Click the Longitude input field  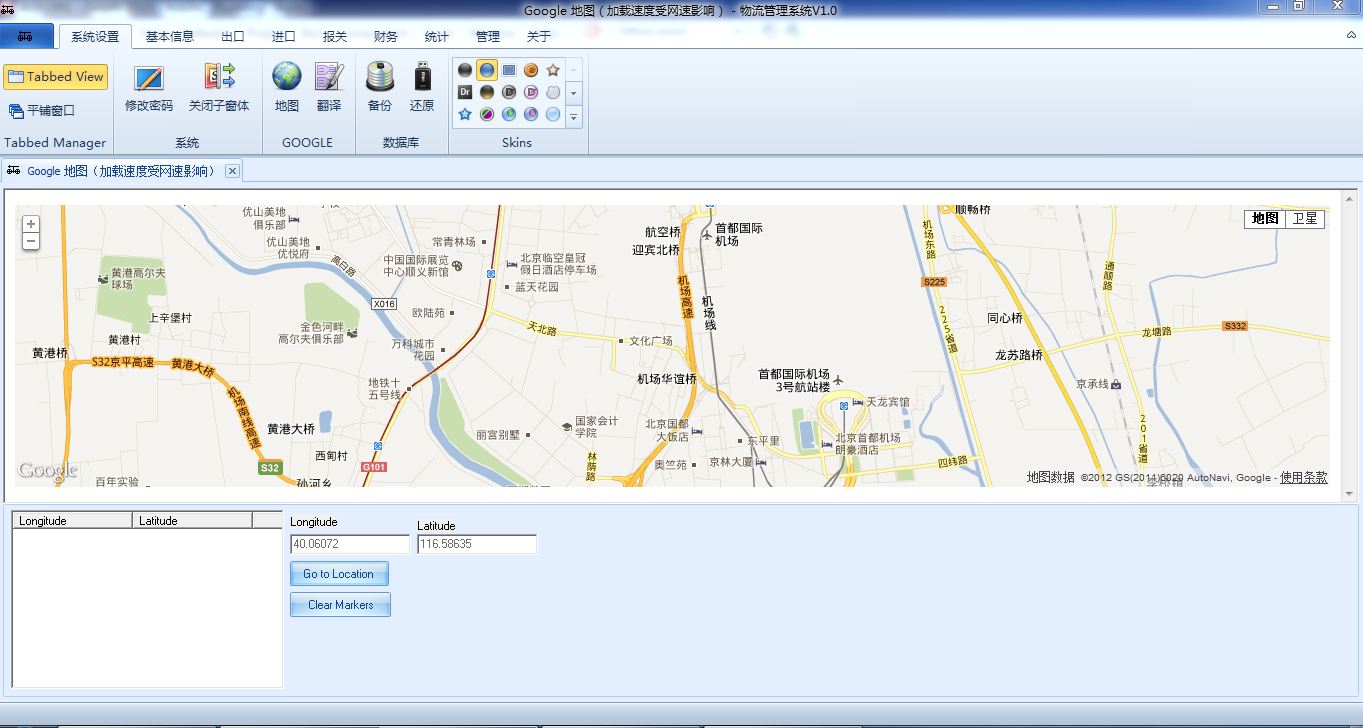[x=350, y=544]
